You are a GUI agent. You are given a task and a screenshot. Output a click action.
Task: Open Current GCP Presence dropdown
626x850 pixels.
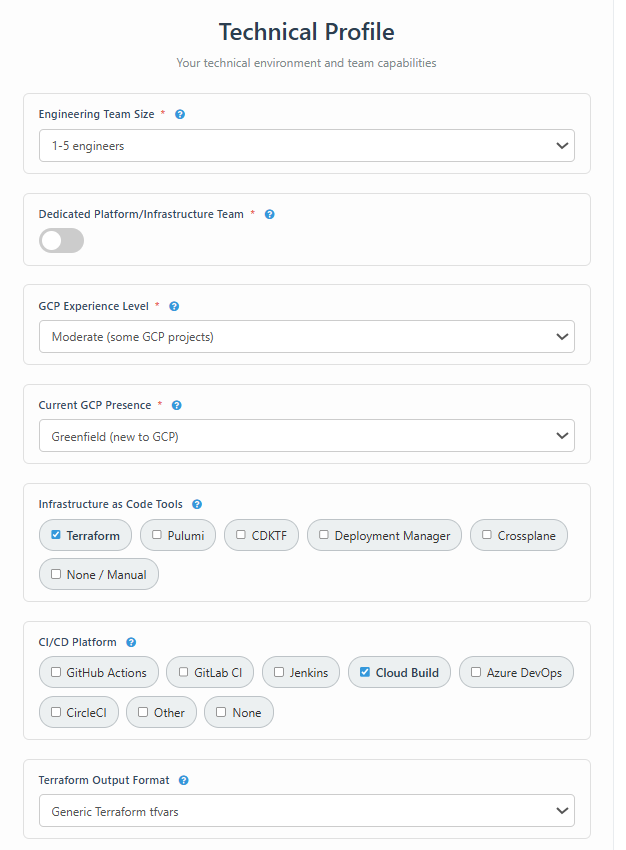[x=307, y=436]
